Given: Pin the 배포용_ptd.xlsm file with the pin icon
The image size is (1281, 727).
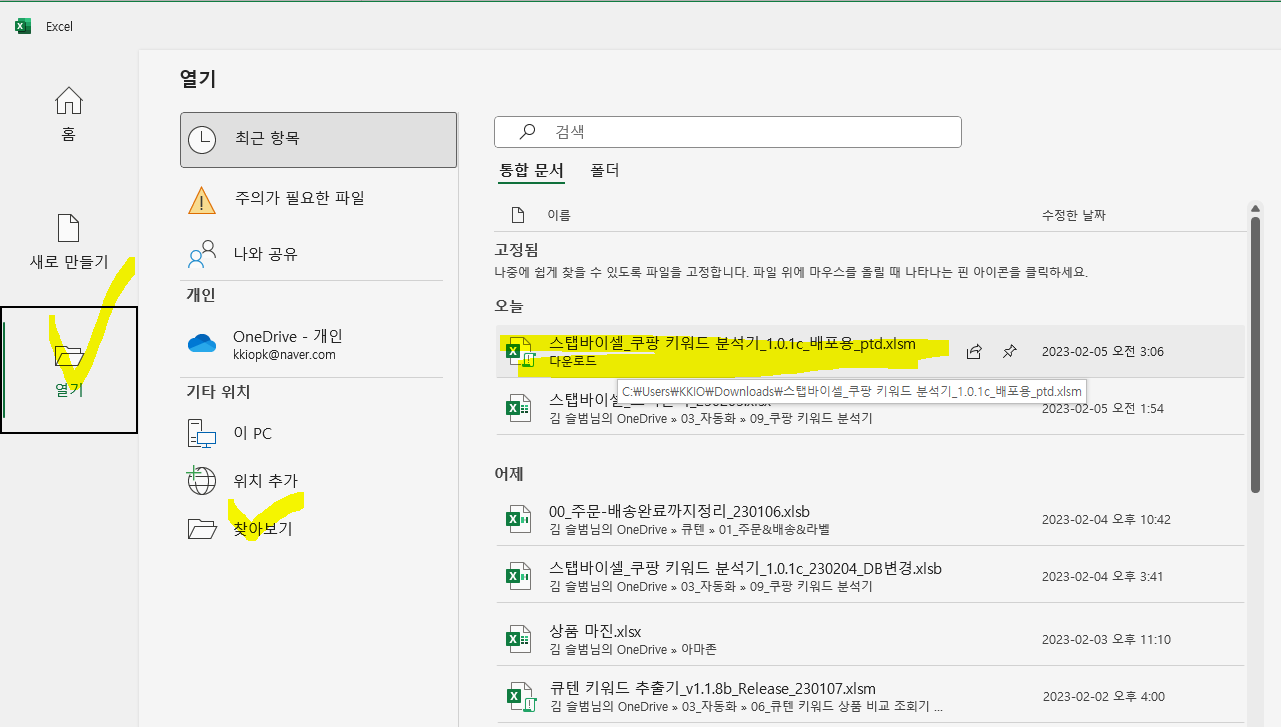Looking at the screenshot, I should [x=1010, y=351].
